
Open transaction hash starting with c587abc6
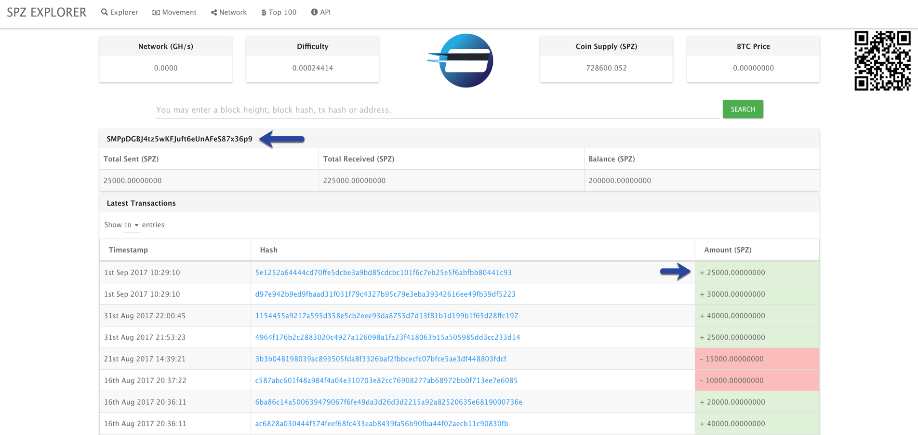[x=384, y=380]
